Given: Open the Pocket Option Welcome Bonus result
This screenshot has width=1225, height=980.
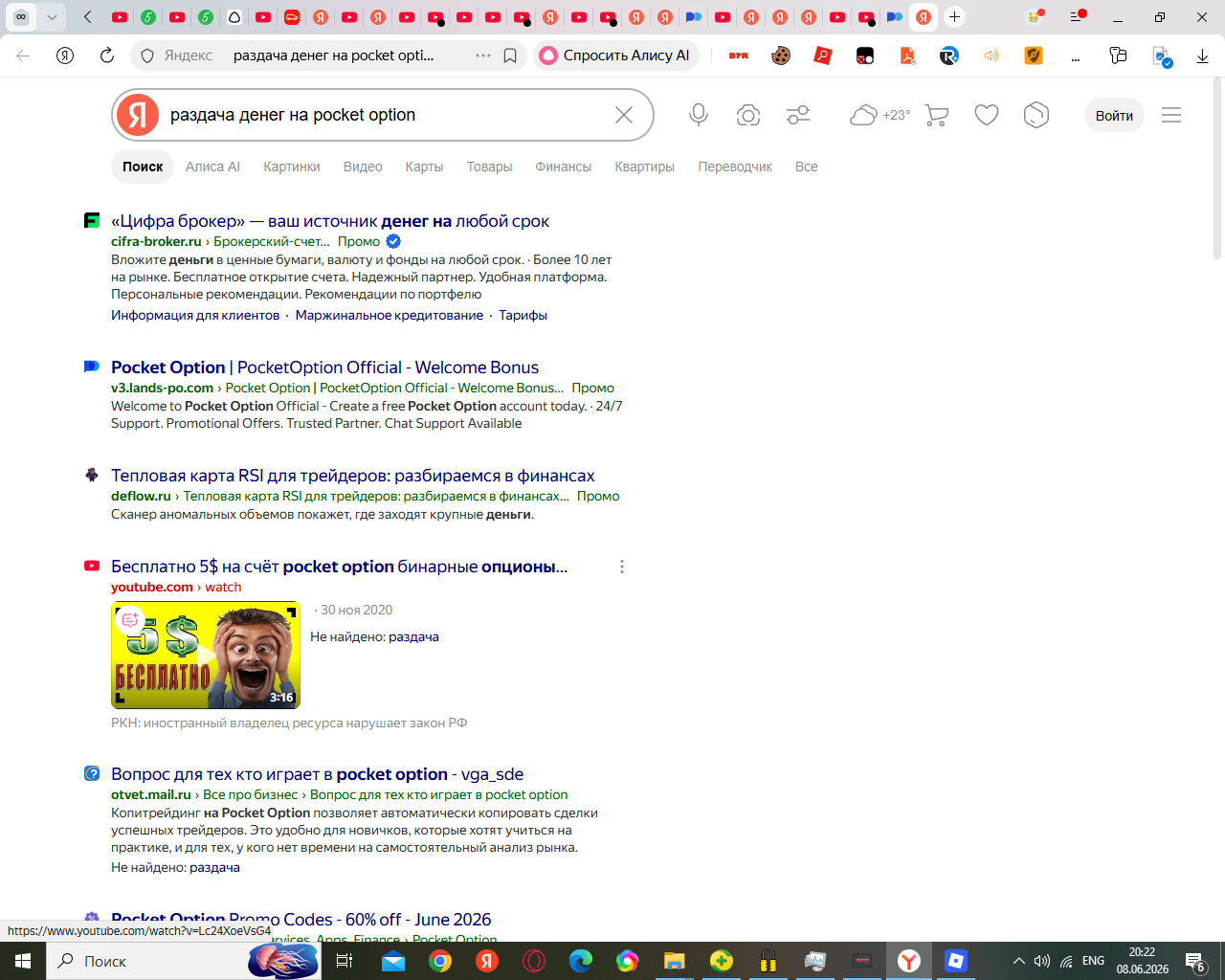Looking at the screenshot, I should pyautogui.click(x=325, y=367).
